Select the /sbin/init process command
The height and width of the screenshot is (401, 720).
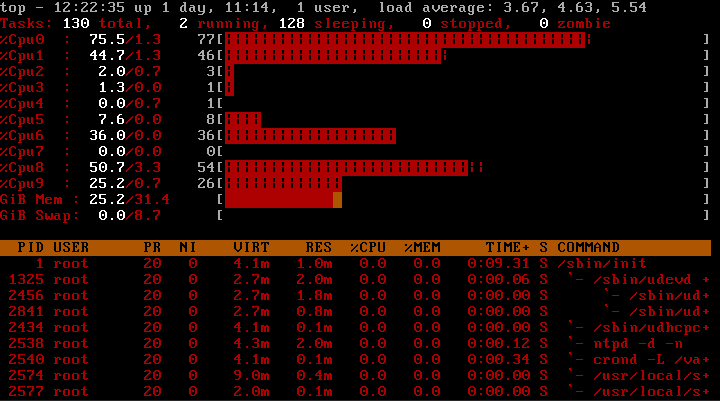(x=602, y=264)
